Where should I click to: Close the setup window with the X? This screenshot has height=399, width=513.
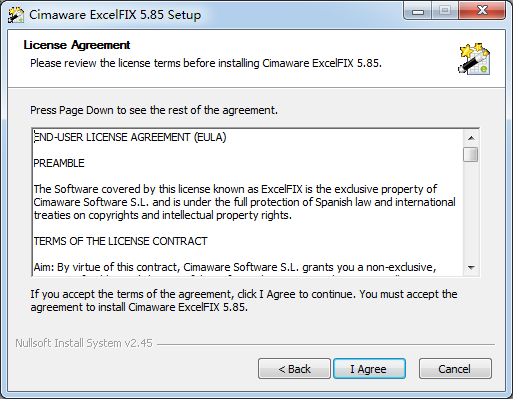coord(482,12)
